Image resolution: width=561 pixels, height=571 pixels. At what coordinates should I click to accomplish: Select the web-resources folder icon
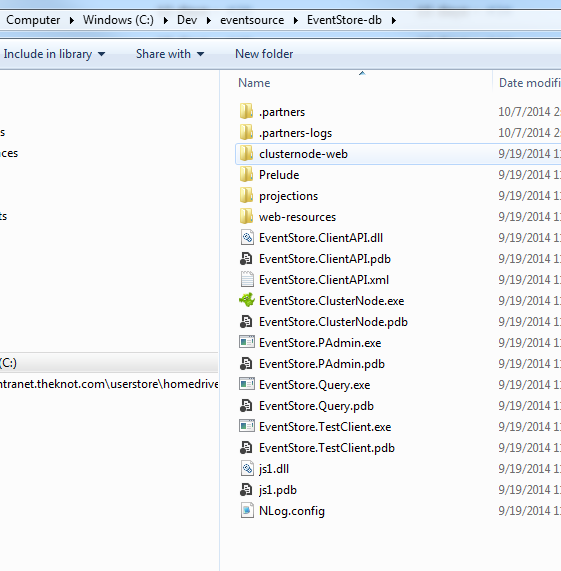[246, 216]
